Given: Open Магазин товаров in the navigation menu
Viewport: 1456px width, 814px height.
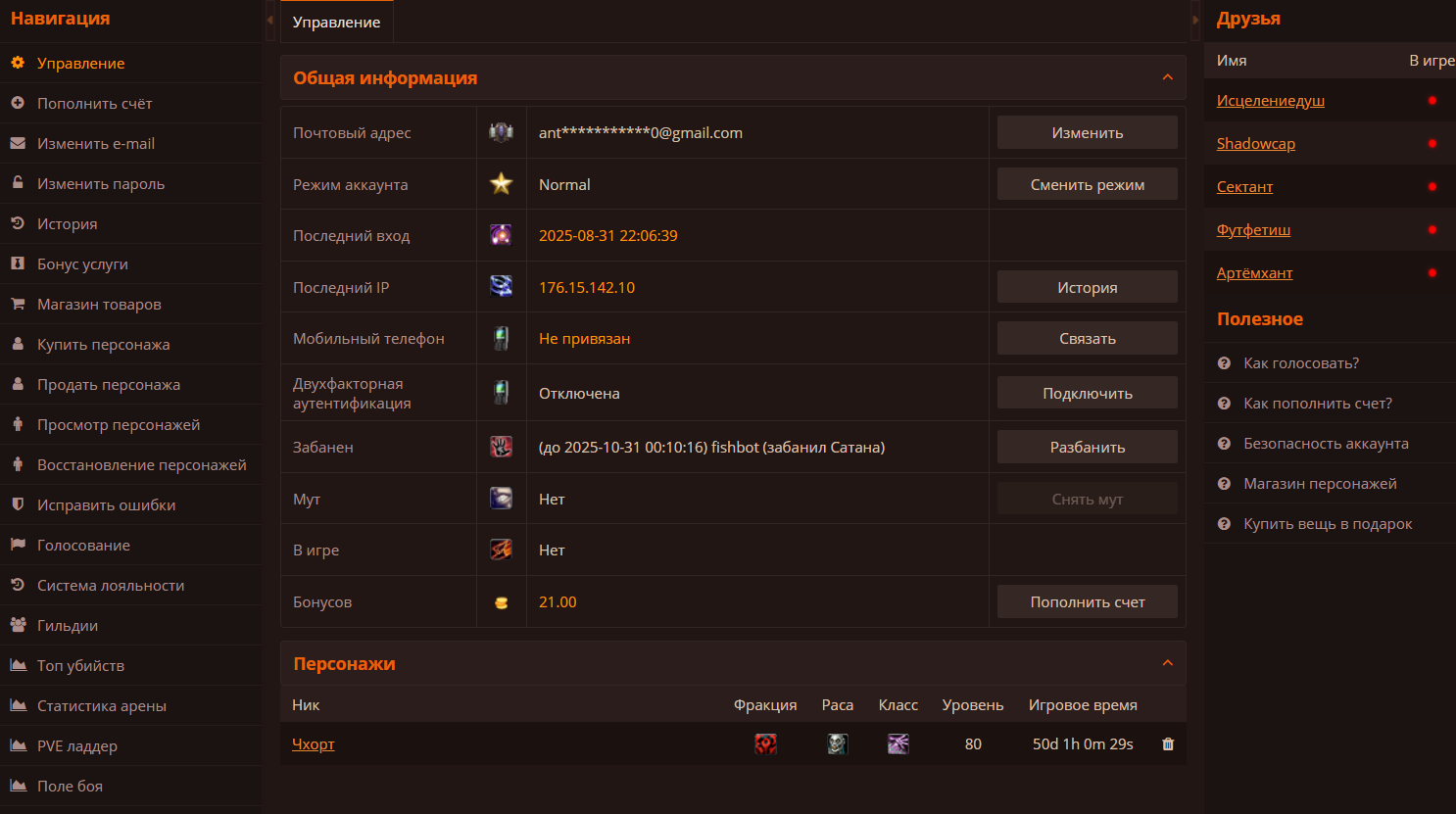Looking at the screenshot, I should point(99,305).
